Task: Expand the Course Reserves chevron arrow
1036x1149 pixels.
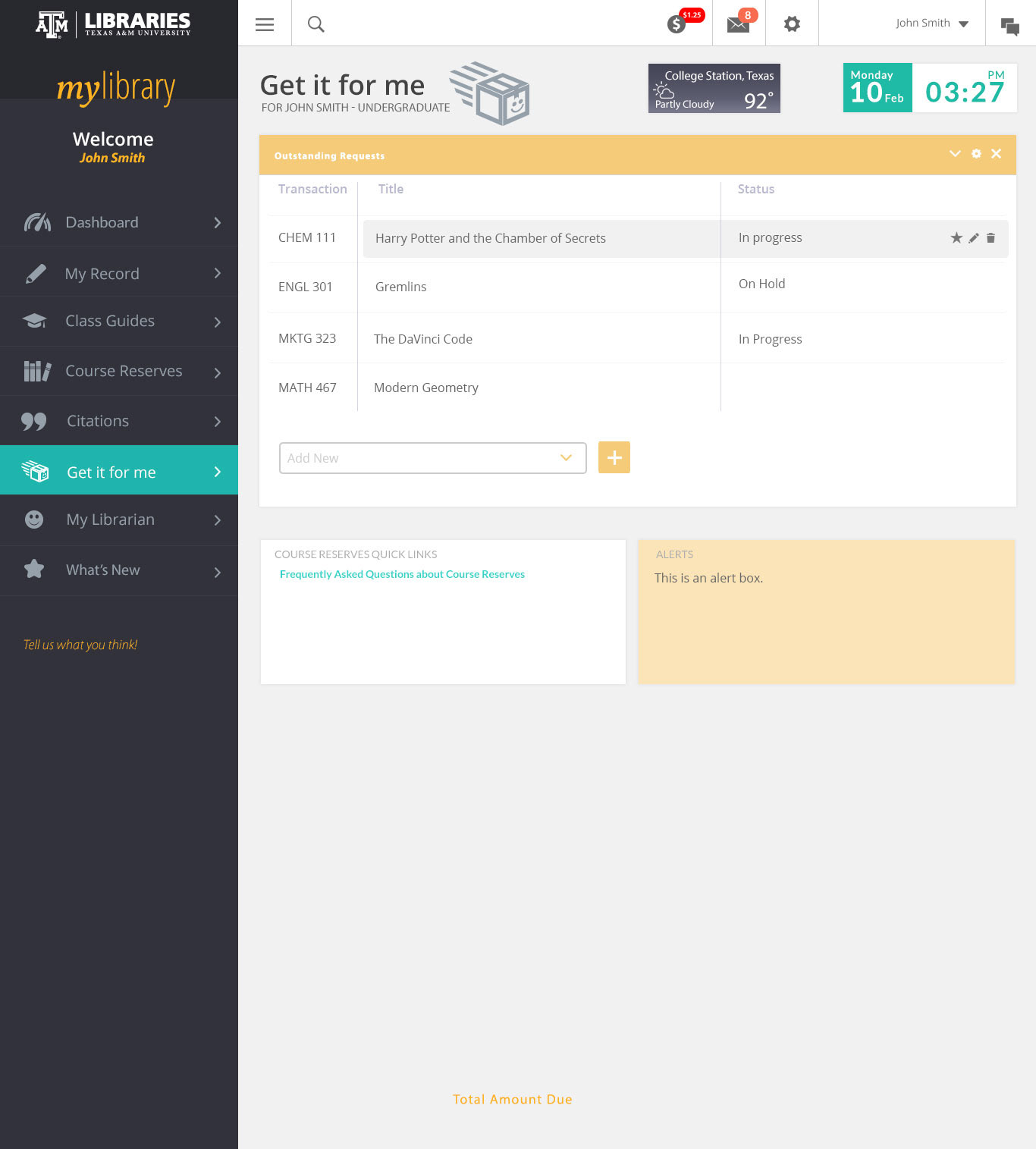Action: pos(218,372)
